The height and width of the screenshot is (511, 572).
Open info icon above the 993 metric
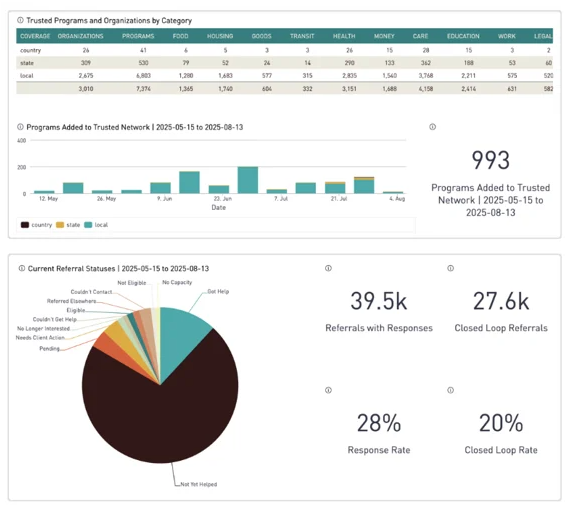tap(433, 127)
